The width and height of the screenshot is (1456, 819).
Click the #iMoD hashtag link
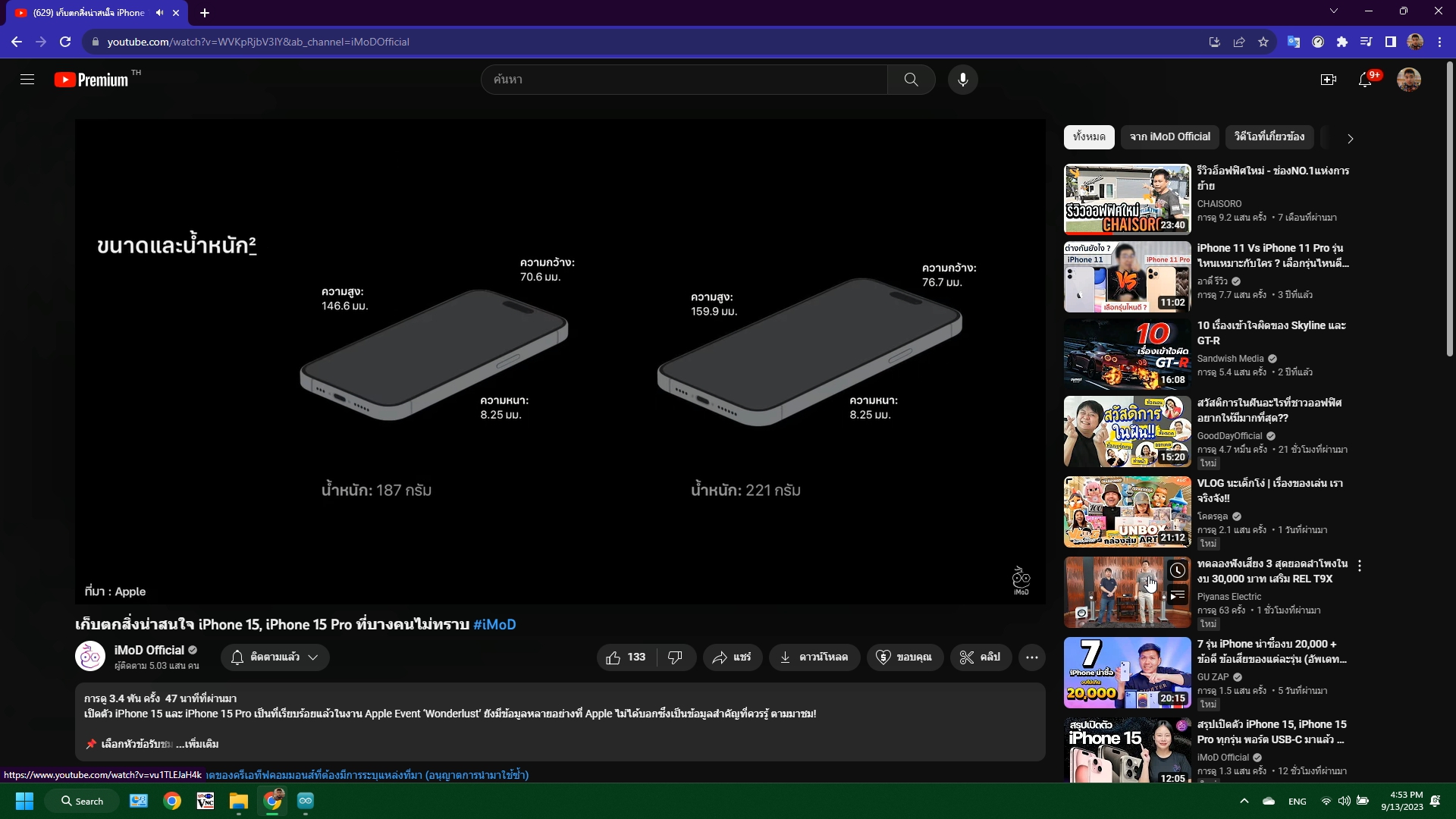(x=494, y=625)
